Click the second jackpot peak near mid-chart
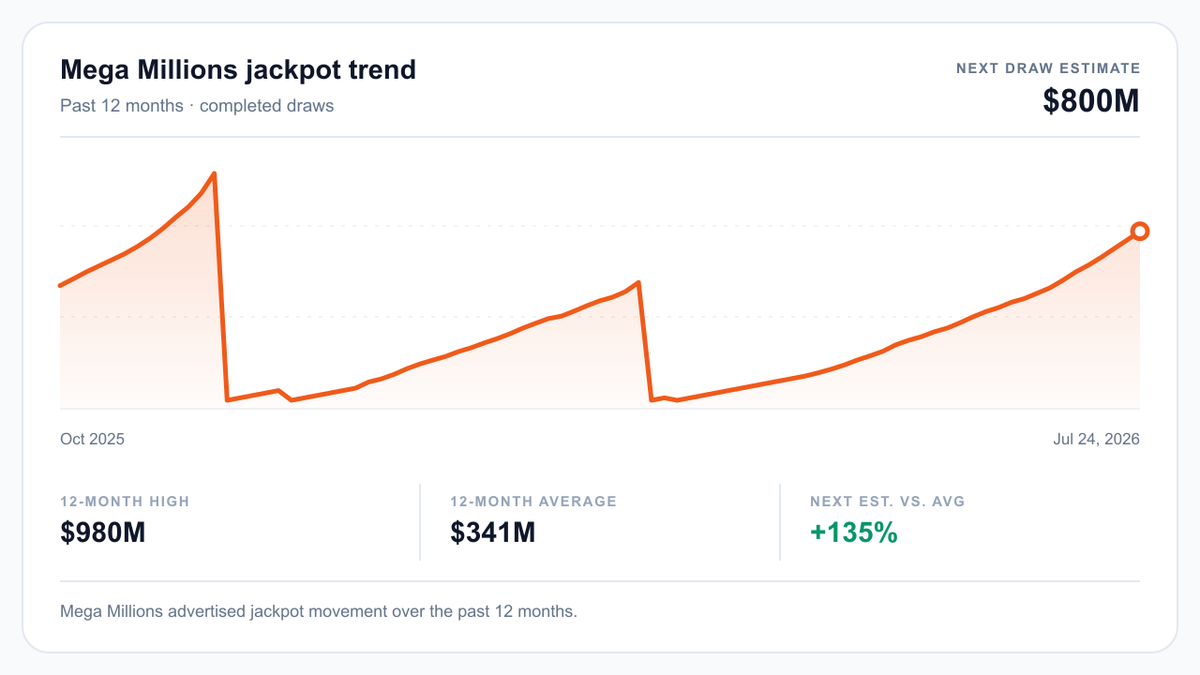This screenshot has width=1200, height=675. (638, 283)
